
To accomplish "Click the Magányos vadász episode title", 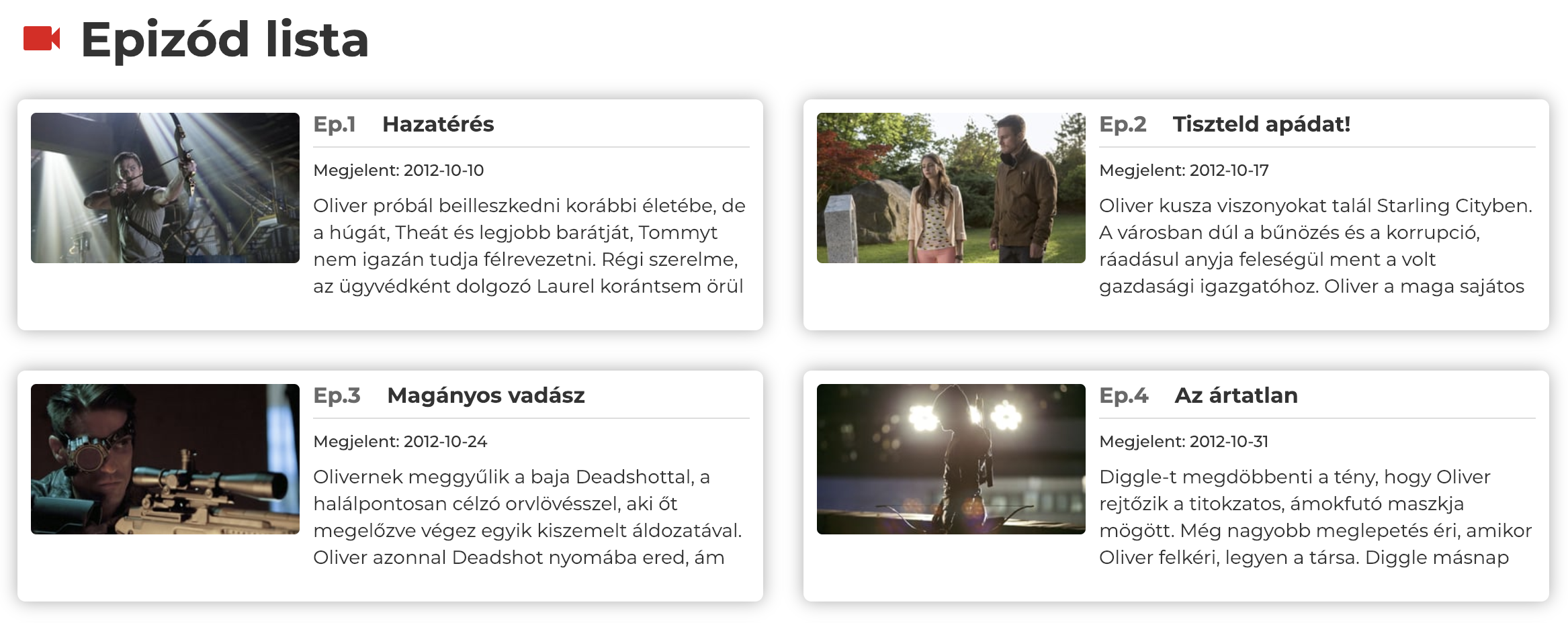I will click(486, 395).
